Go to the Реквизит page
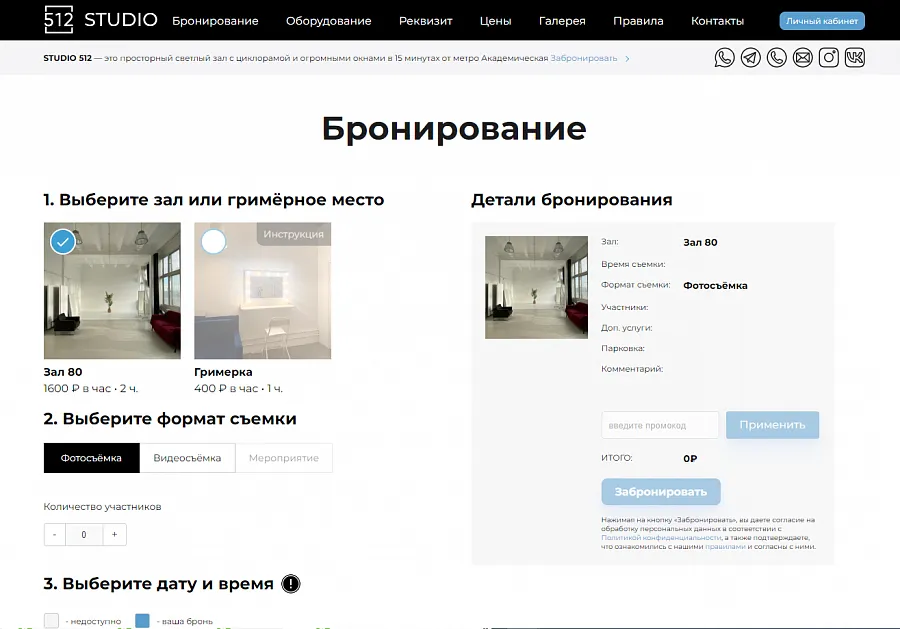Screen dimensions: 900x629 point(426,21)
